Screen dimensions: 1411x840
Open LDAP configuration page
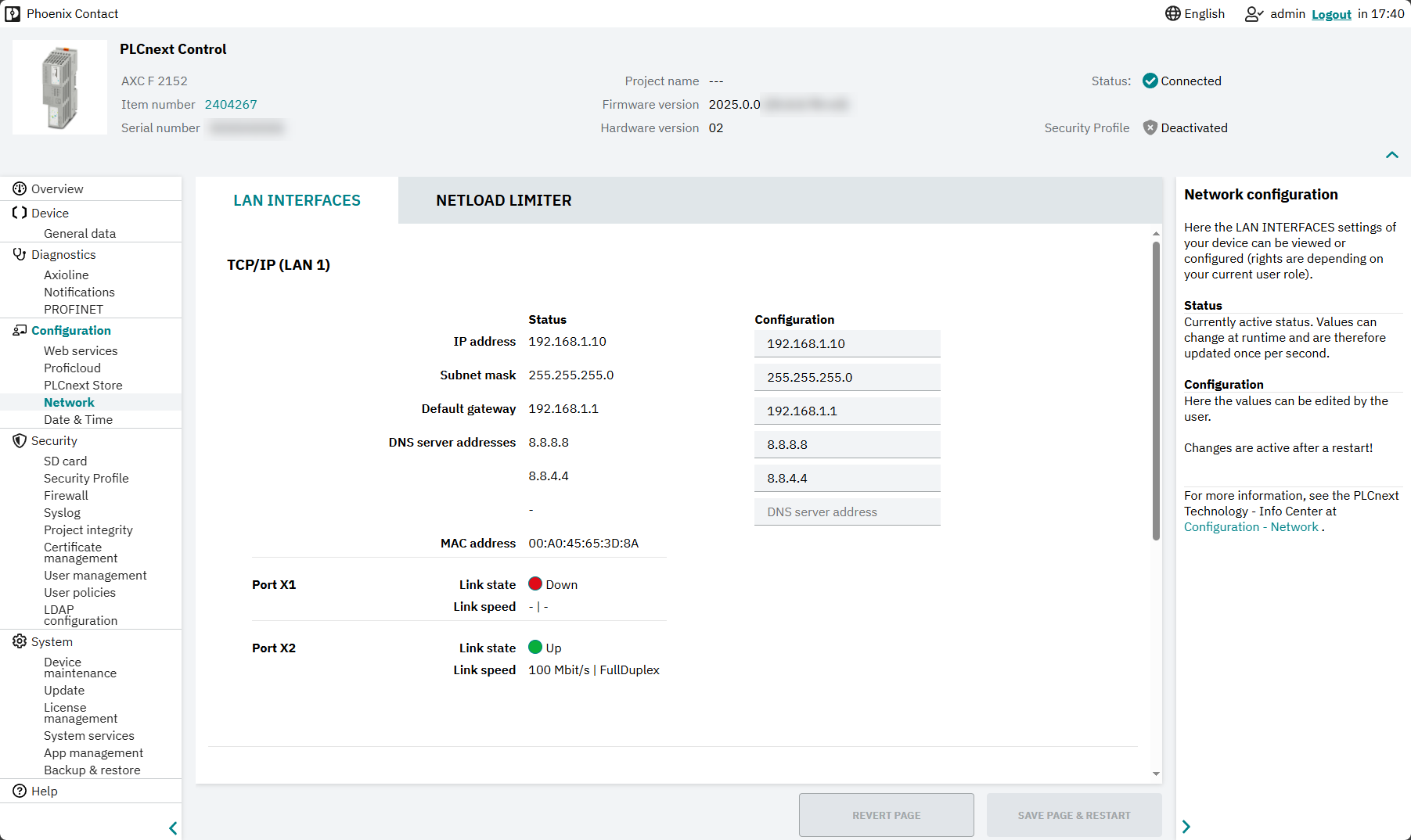81,615
